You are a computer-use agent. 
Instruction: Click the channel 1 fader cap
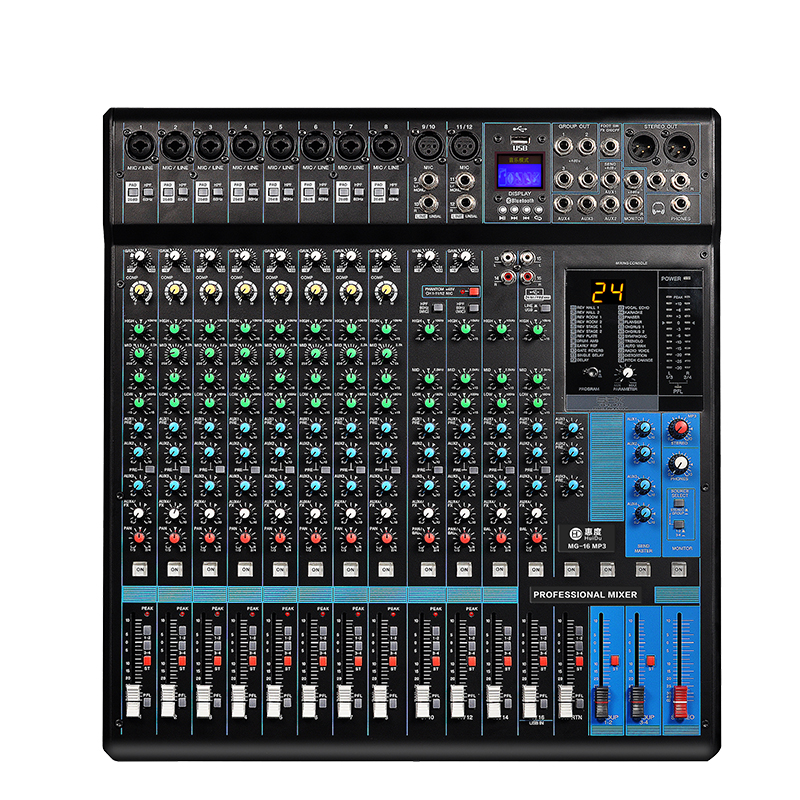coord(131,696)
